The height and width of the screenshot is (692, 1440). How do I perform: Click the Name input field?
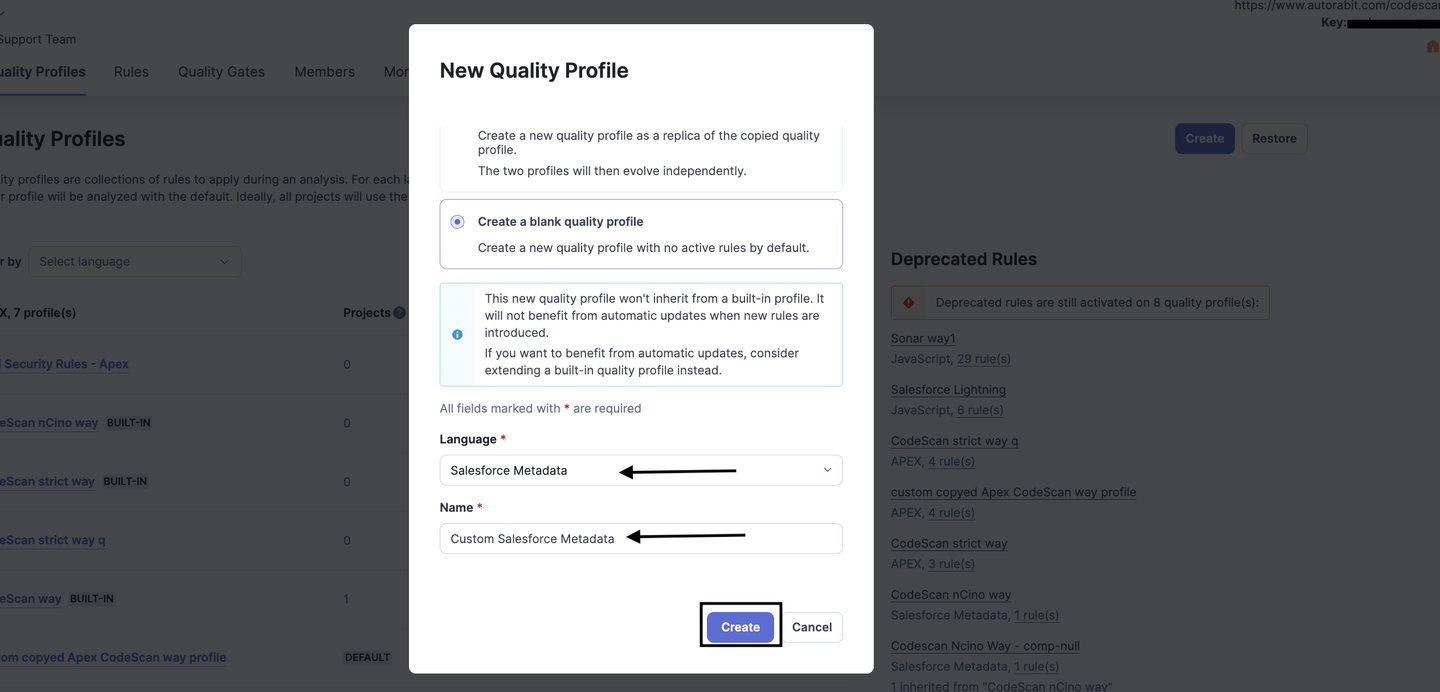click(640, 538)
